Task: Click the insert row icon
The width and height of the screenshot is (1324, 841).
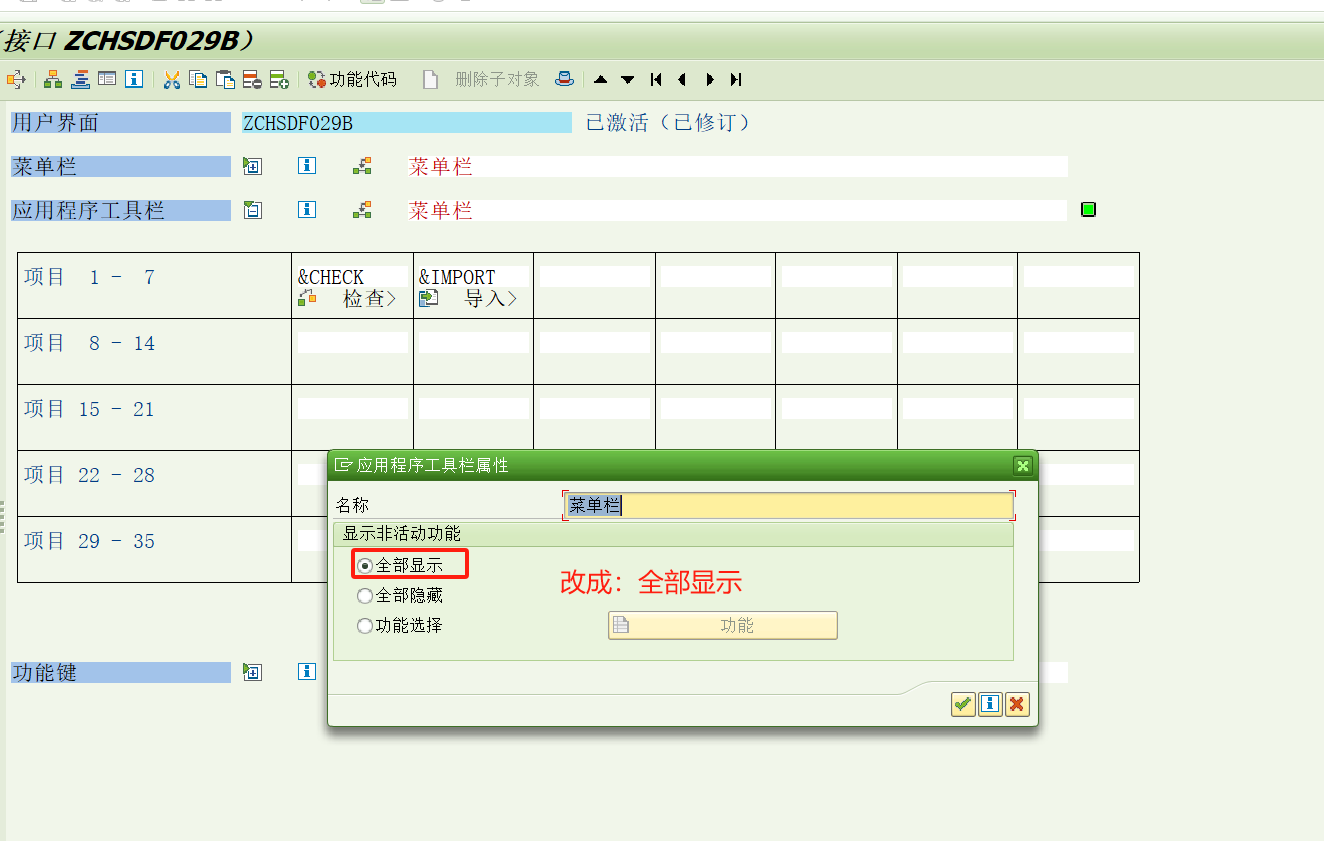Action: (x=280, y=79)
